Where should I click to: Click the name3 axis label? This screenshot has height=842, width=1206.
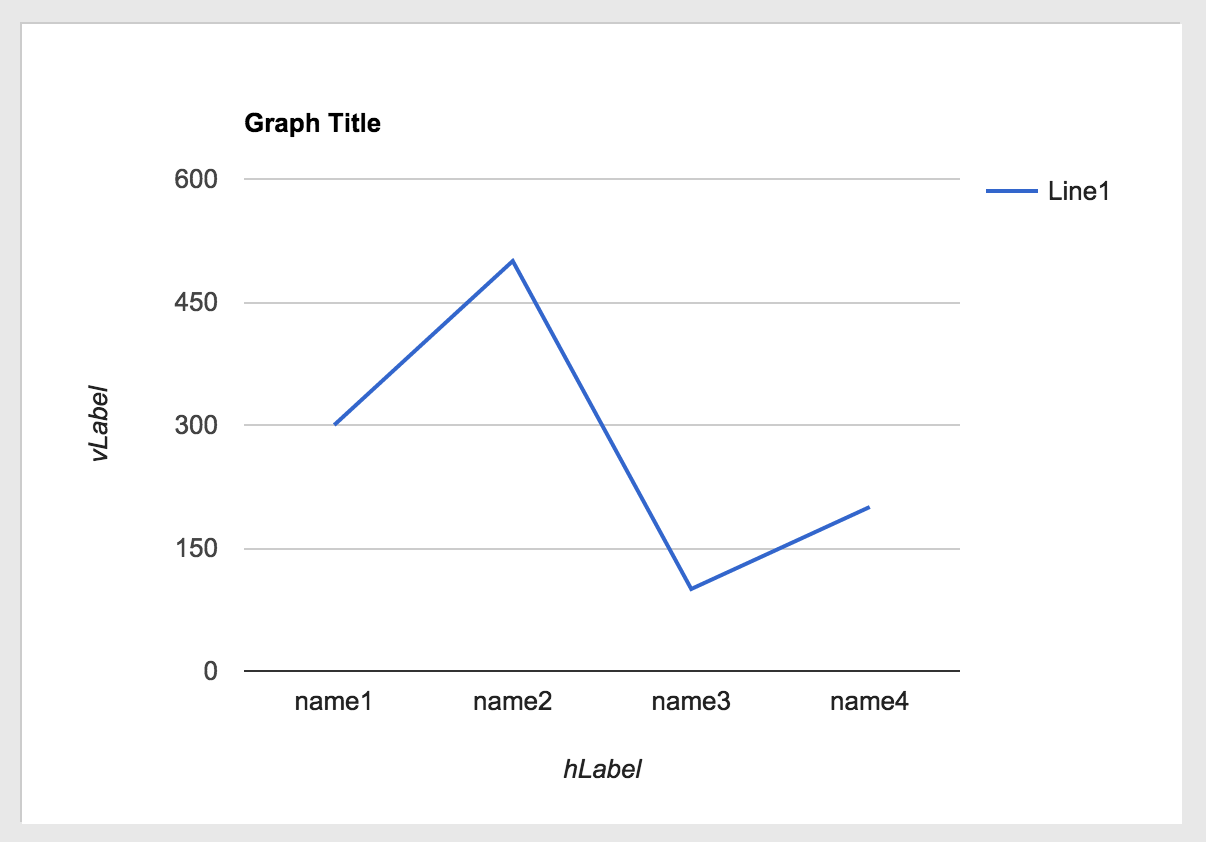pos(691,702)
